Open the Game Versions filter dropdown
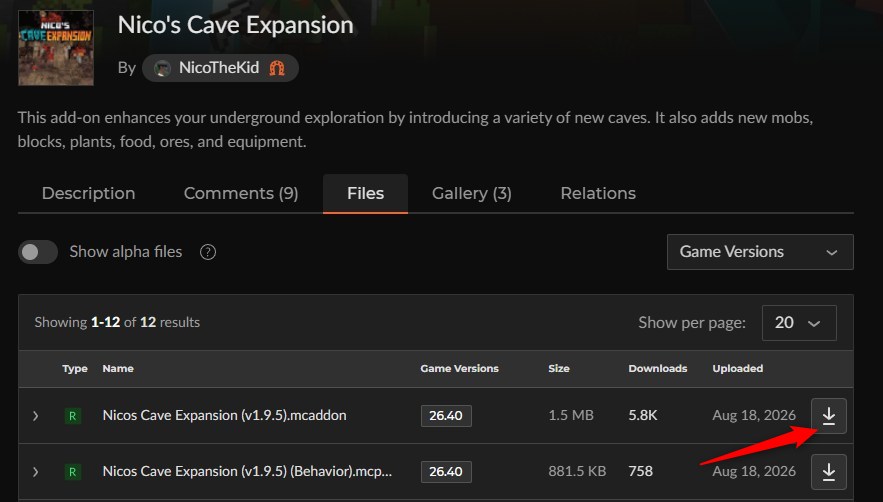 (x=760, y=252)
